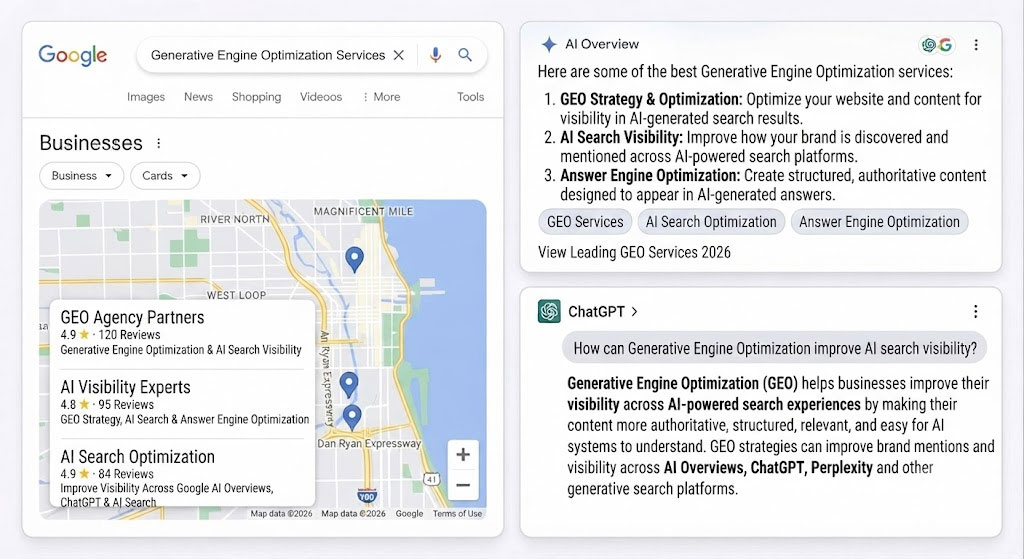
Task: Click the source icons in AI Overview header
Action: coord(936,44)
